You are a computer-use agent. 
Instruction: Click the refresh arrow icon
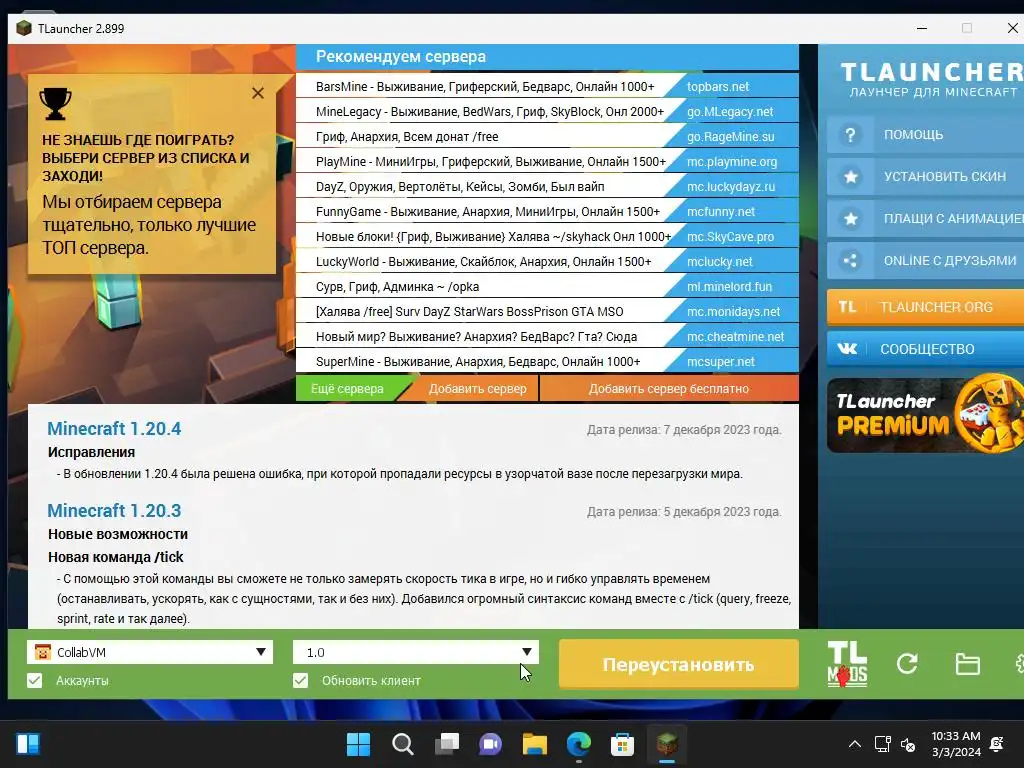coord(907,664)
